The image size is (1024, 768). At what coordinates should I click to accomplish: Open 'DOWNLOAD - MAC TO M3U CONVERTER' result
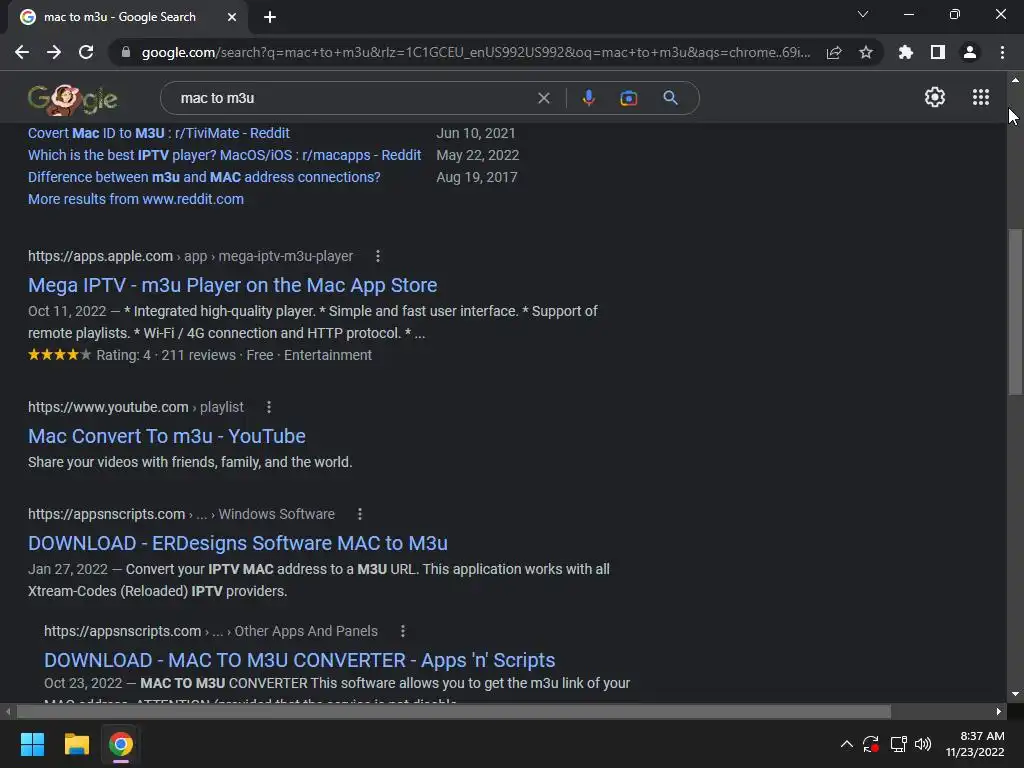(299, 660)
